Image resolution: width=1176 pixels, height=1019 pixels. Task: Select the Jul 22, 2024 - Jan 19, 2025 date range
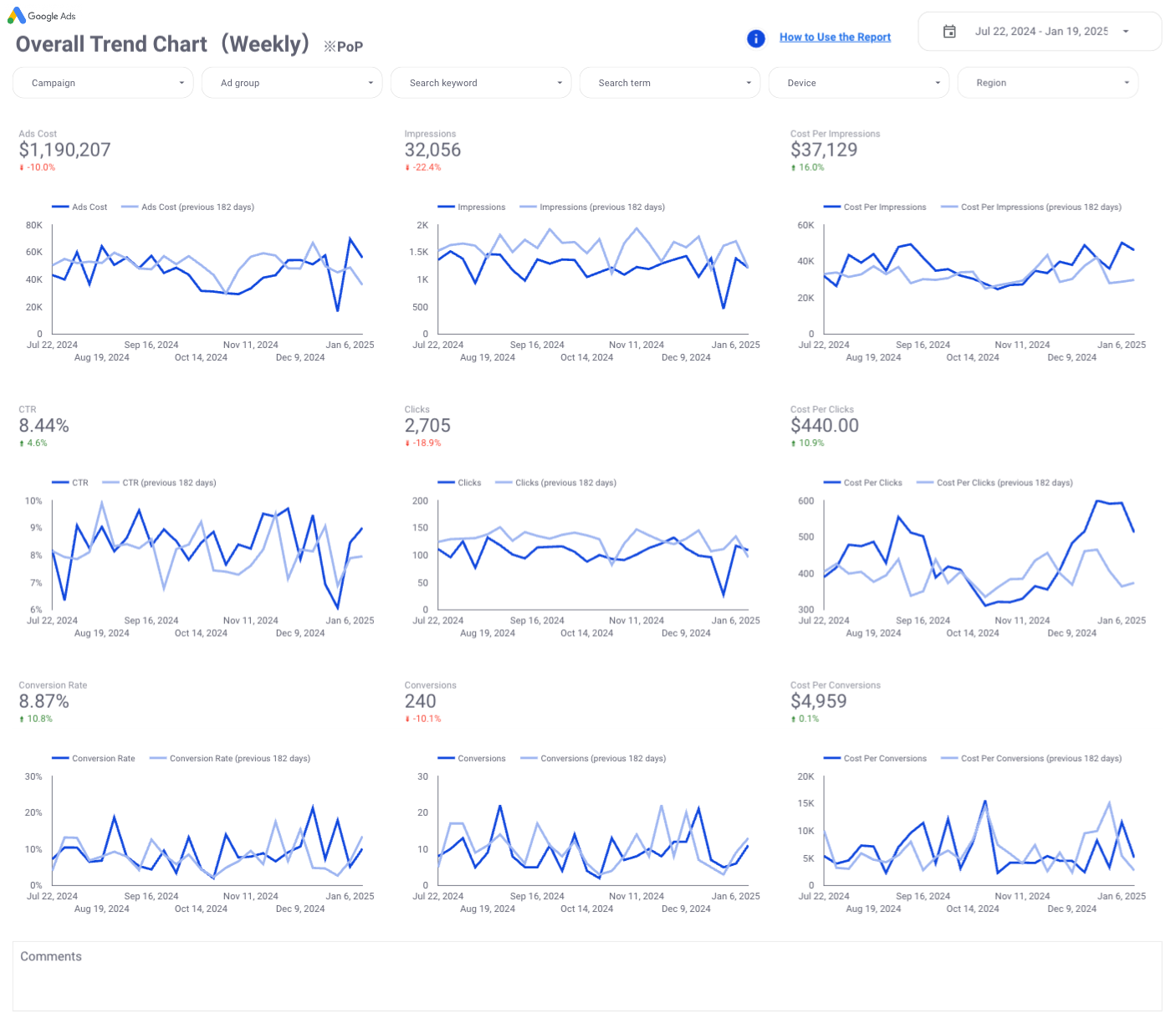point(1041,32)
